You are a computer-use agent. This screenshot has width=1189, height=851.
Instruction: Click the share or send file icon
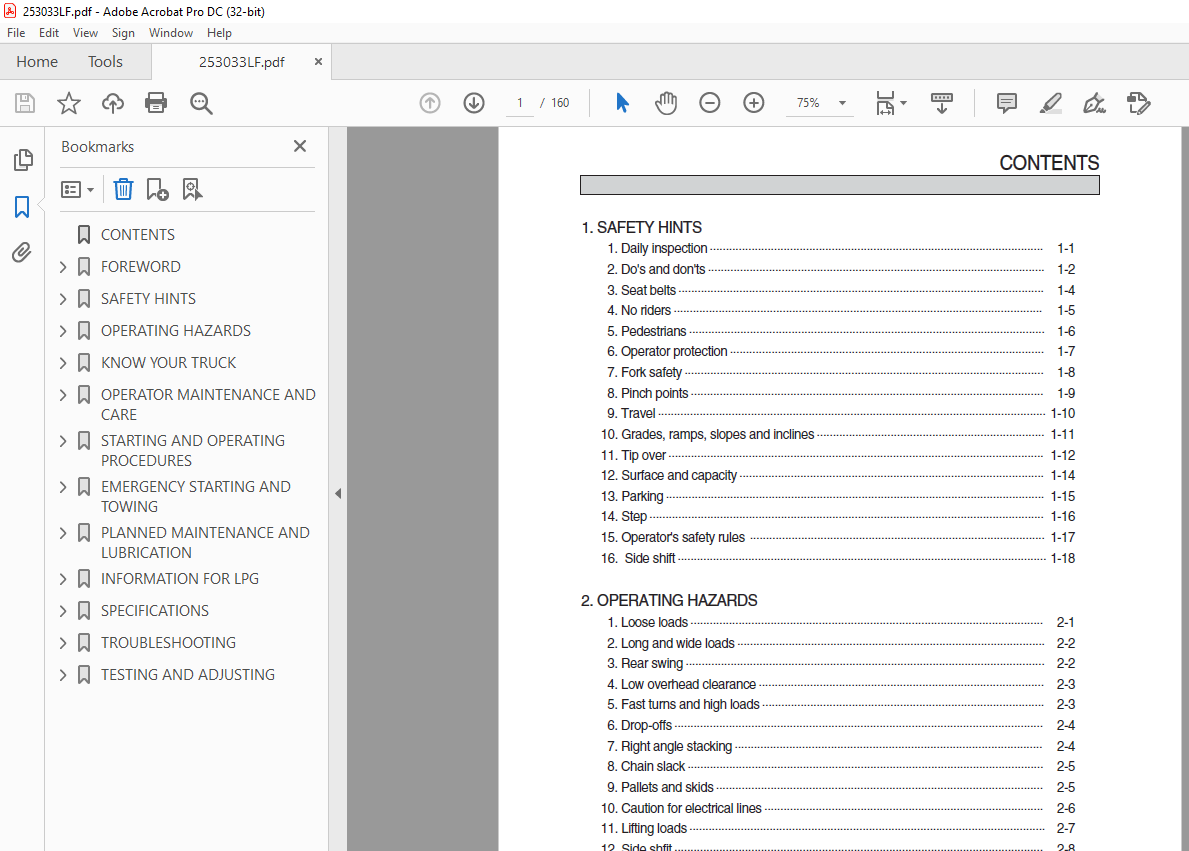tap(1139, 103)
